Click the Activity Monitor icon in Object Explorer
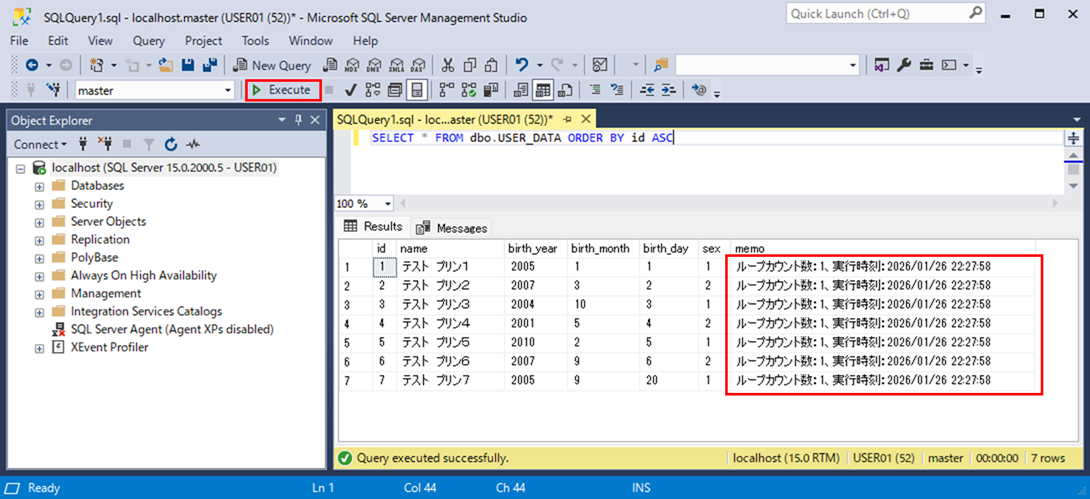The width and height of the screenshot is (1090, 499). coord(192,144)
